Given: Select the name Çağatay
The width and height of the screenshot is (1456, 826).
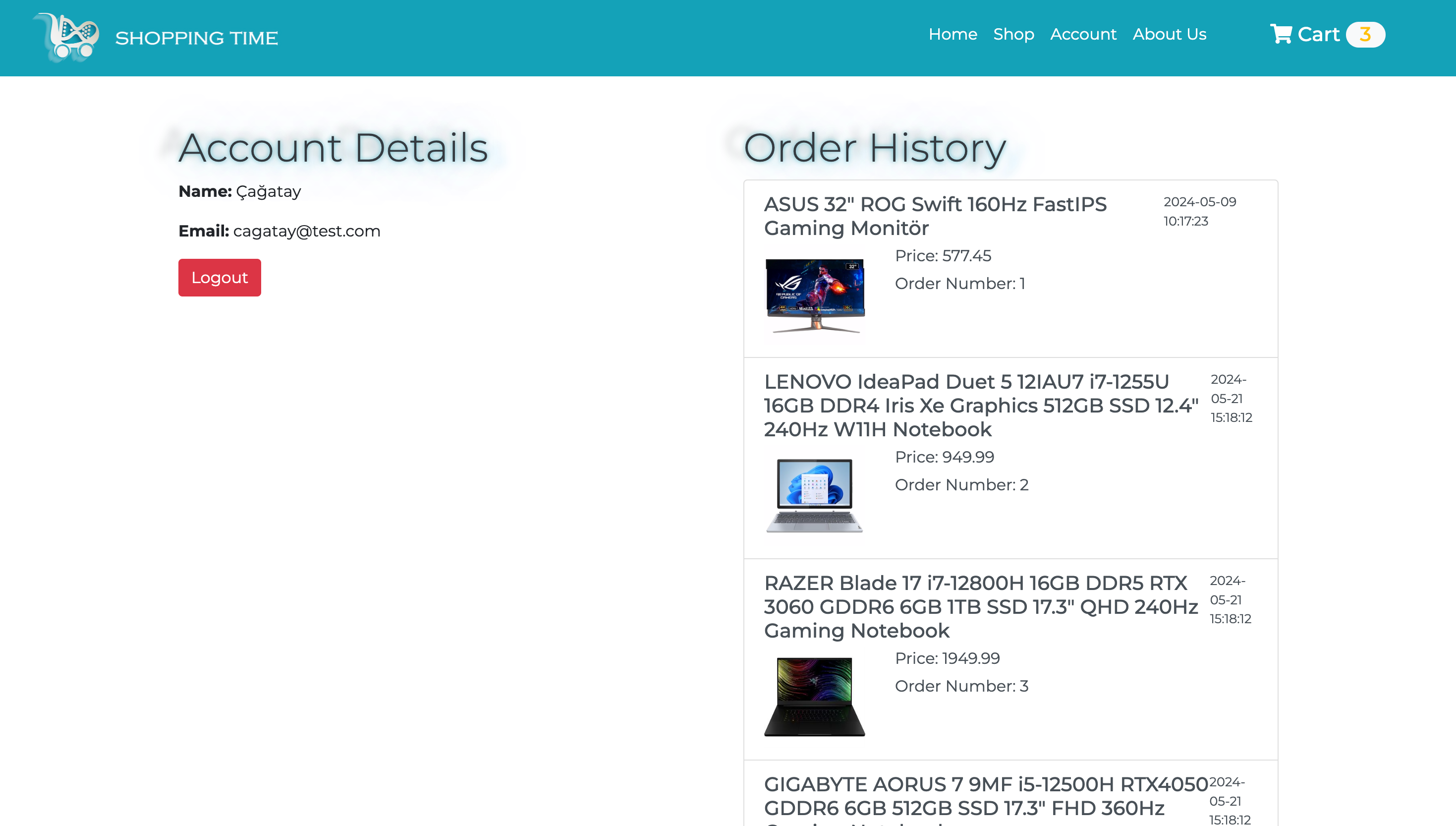Looking at the screenshot, I should [268, 192].
